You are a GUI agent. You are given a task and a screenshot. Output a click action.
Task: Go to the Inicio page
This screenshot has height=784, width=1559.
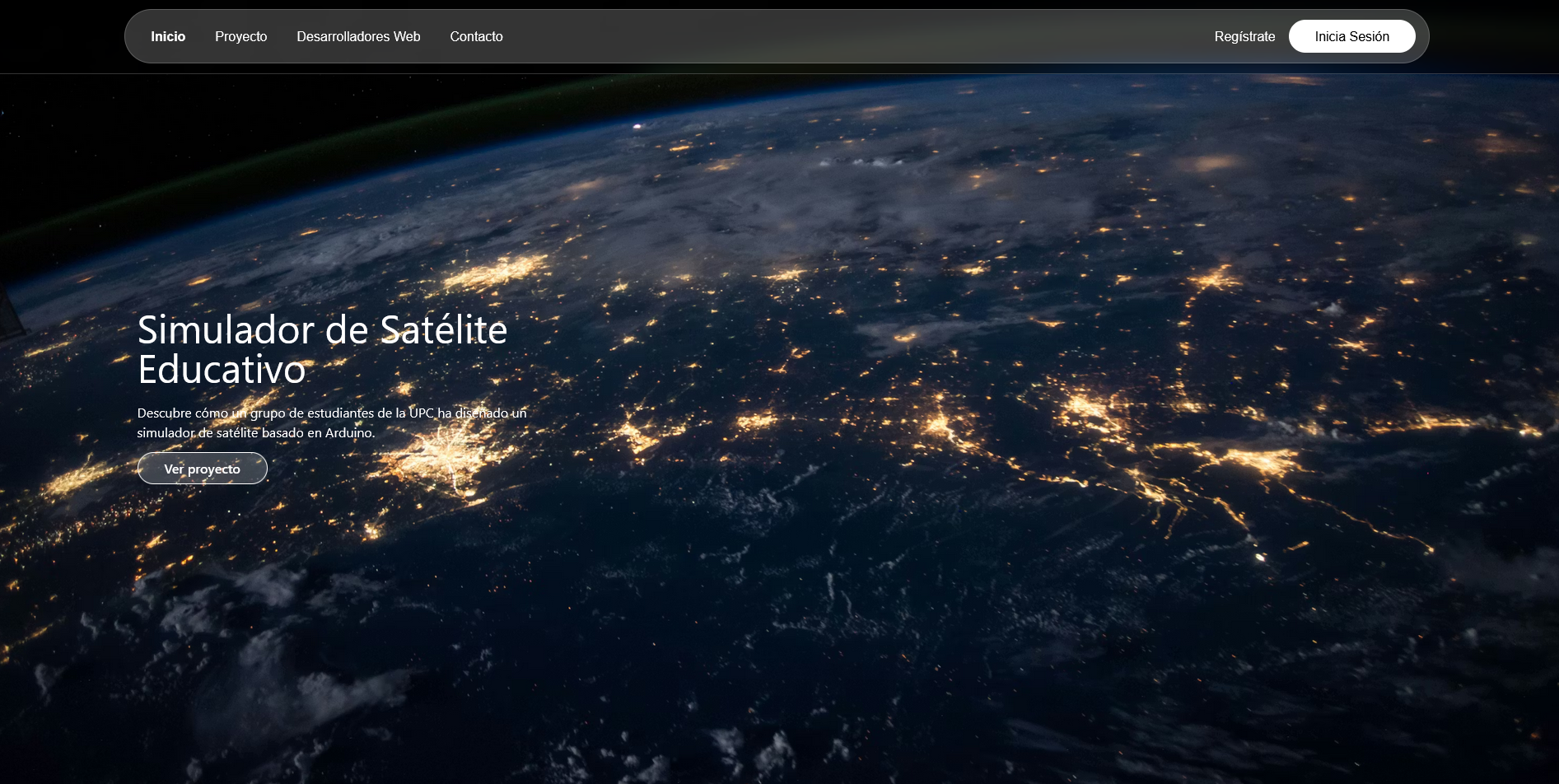(x=168, y=36)
